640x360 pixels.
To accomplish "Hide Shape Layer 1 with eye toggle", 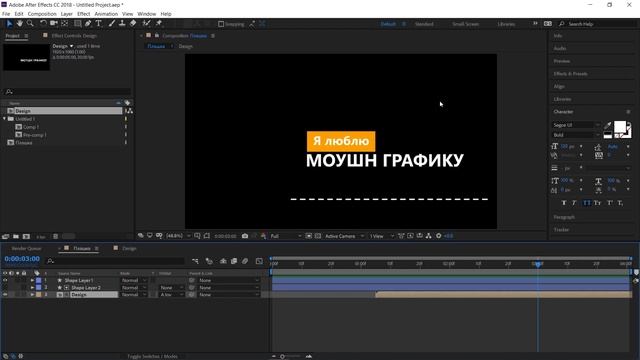I will pos(5,280).
